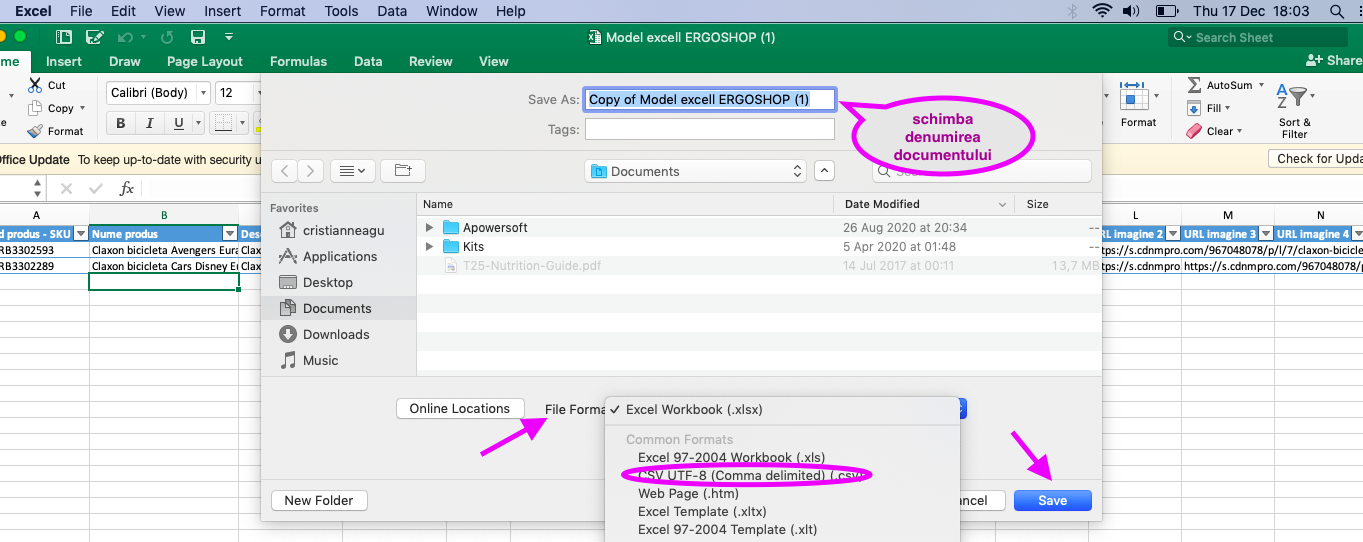
Task: Click the new folder icon in dialog toolbar
Action: coord(403,171)
